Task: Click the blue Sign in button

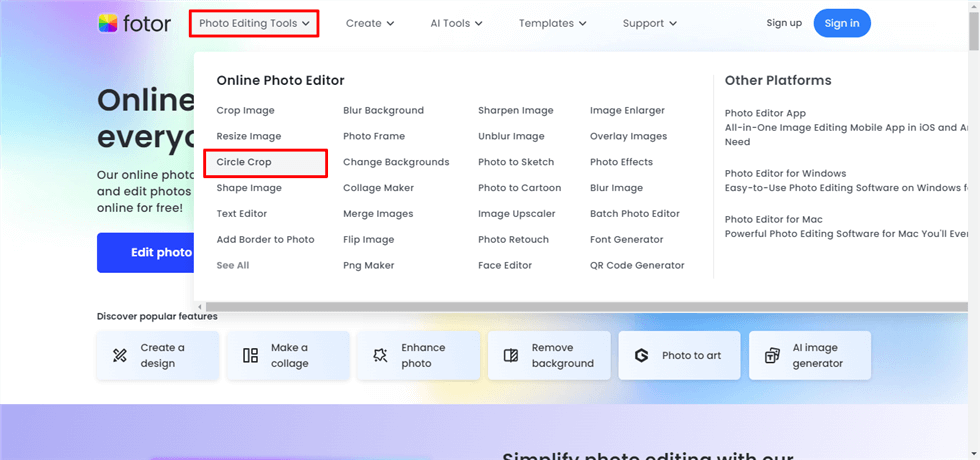Action: pos(842,23)
